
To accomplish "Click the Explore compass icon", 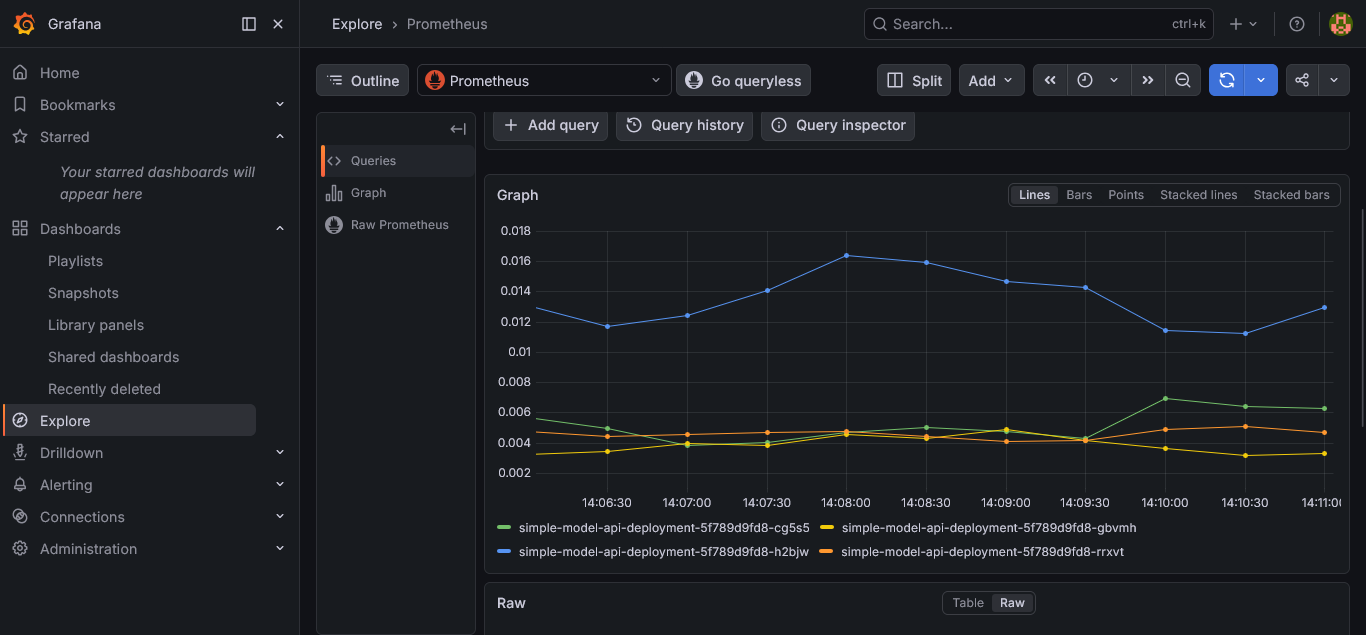I will click(x=20, y=421).
